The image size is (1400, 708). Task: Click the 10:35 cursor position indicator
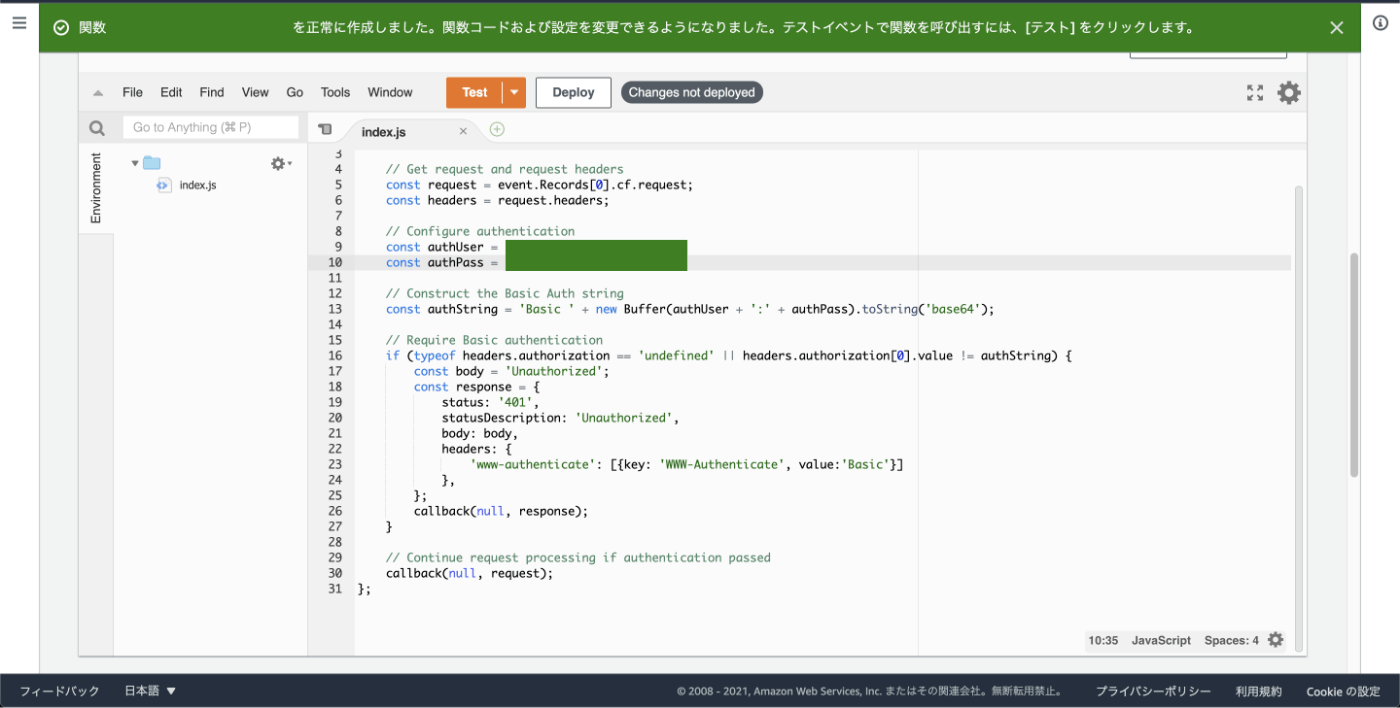pyautogui.click(x=1103, y=640)
